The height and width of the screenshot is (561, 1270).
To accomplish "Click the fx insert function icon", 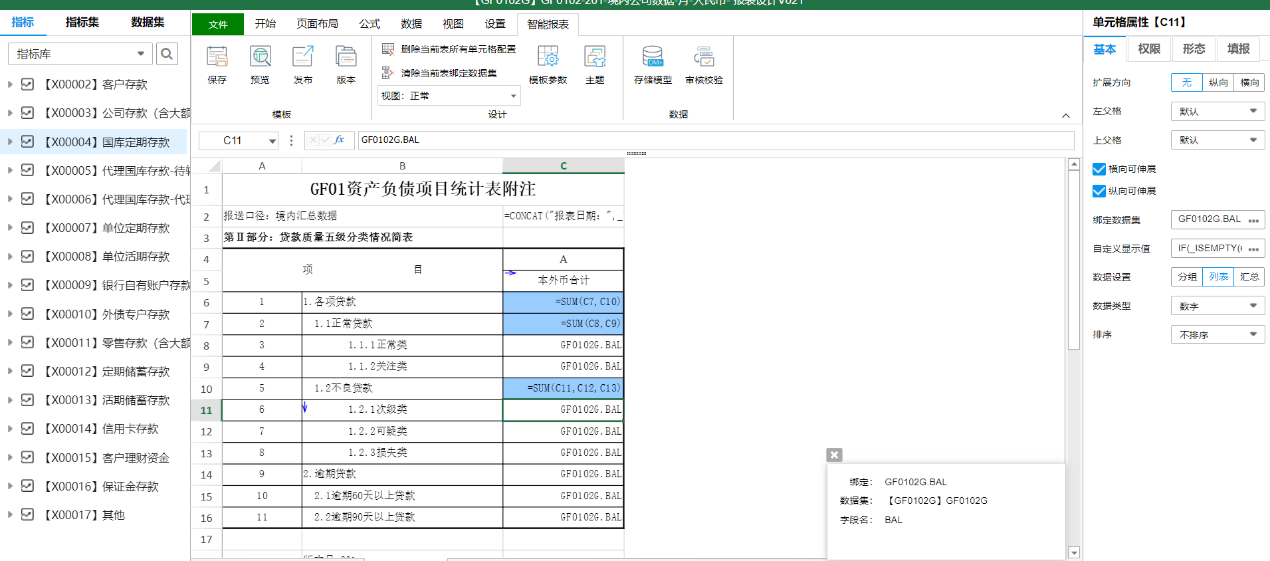I will tap(339, 141).
